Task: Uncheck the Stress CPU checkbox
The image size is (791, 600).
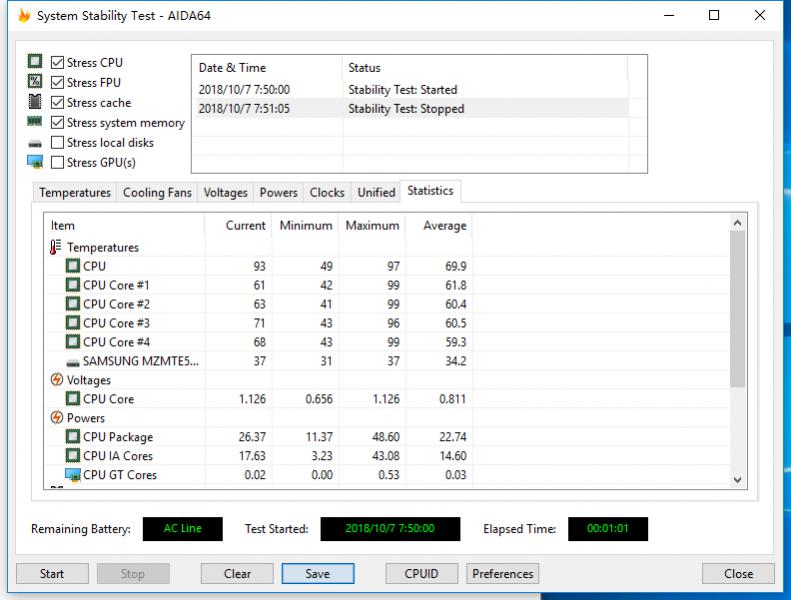Action: click(x=58, y=63)
